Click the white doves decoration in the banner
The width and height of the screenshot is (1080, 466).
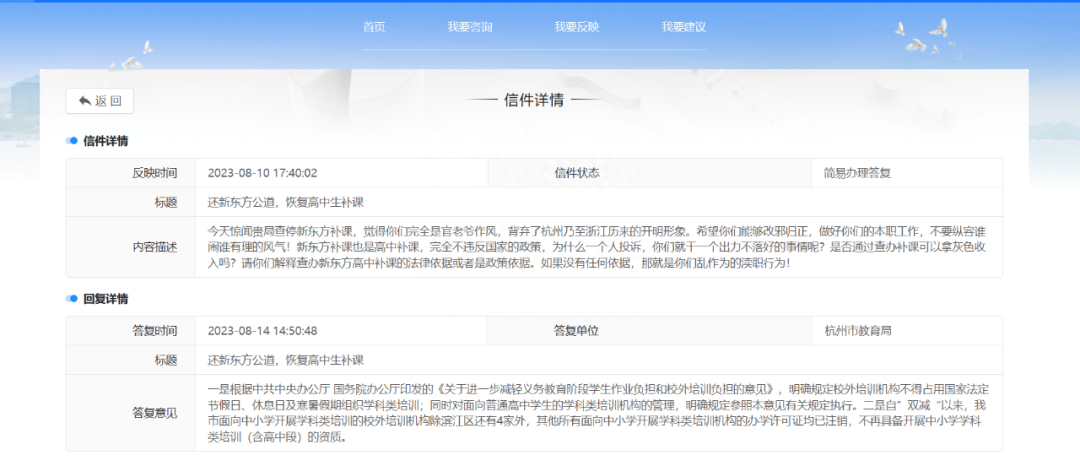(x=926, y=38)
